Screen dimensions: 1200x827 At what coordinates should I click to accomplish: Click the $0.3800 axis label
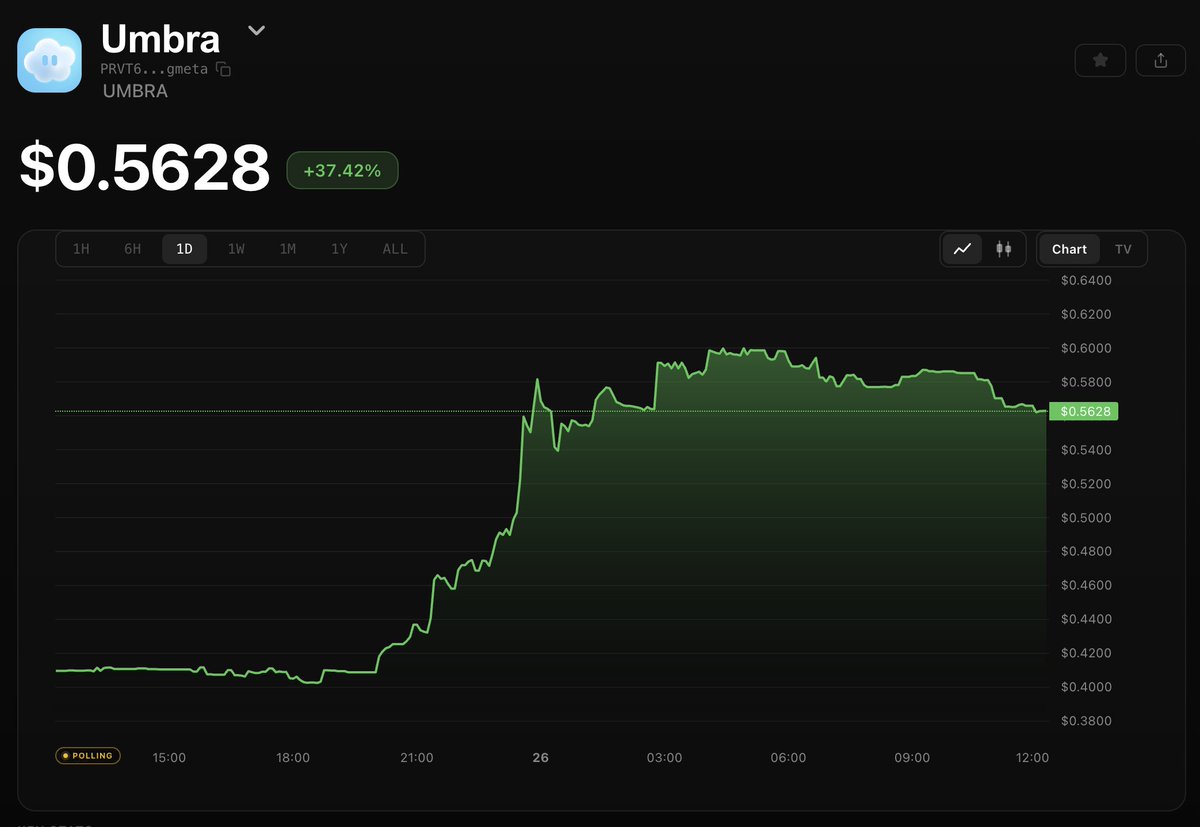pyautogui.click(x=1086, y=721)
